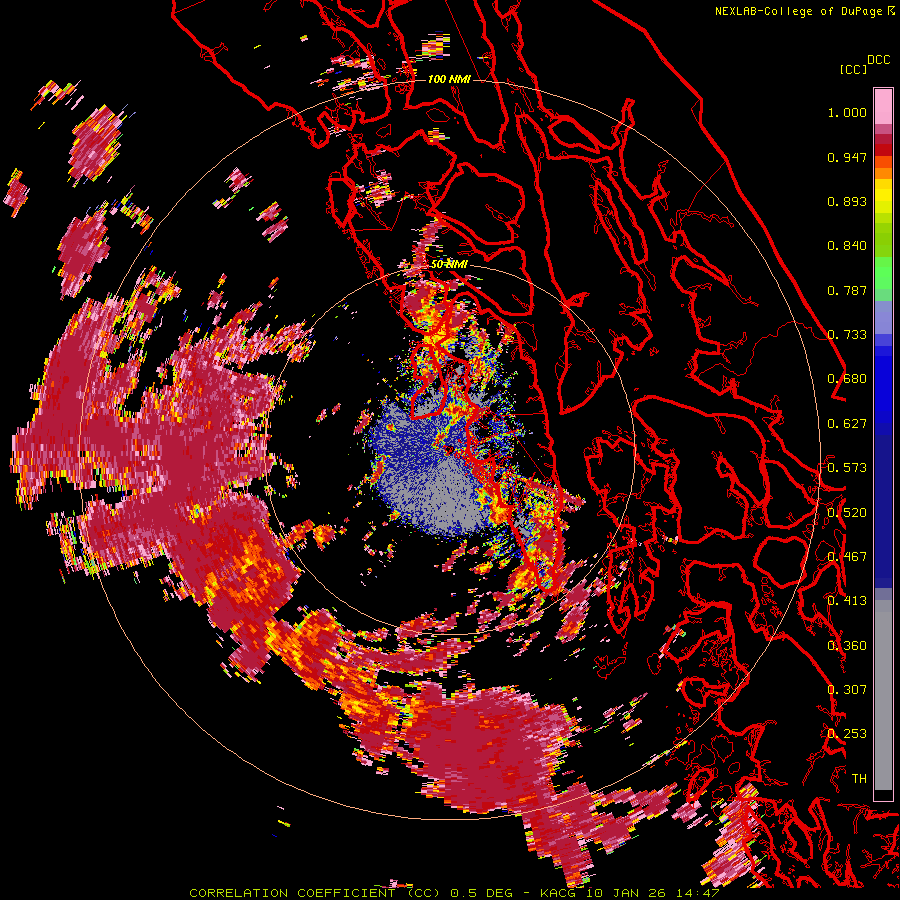The width and height of the screenshot is (900, 900).
Task: Pick the bright yellow segment of the color bar
Action: [x=883, y=197]
